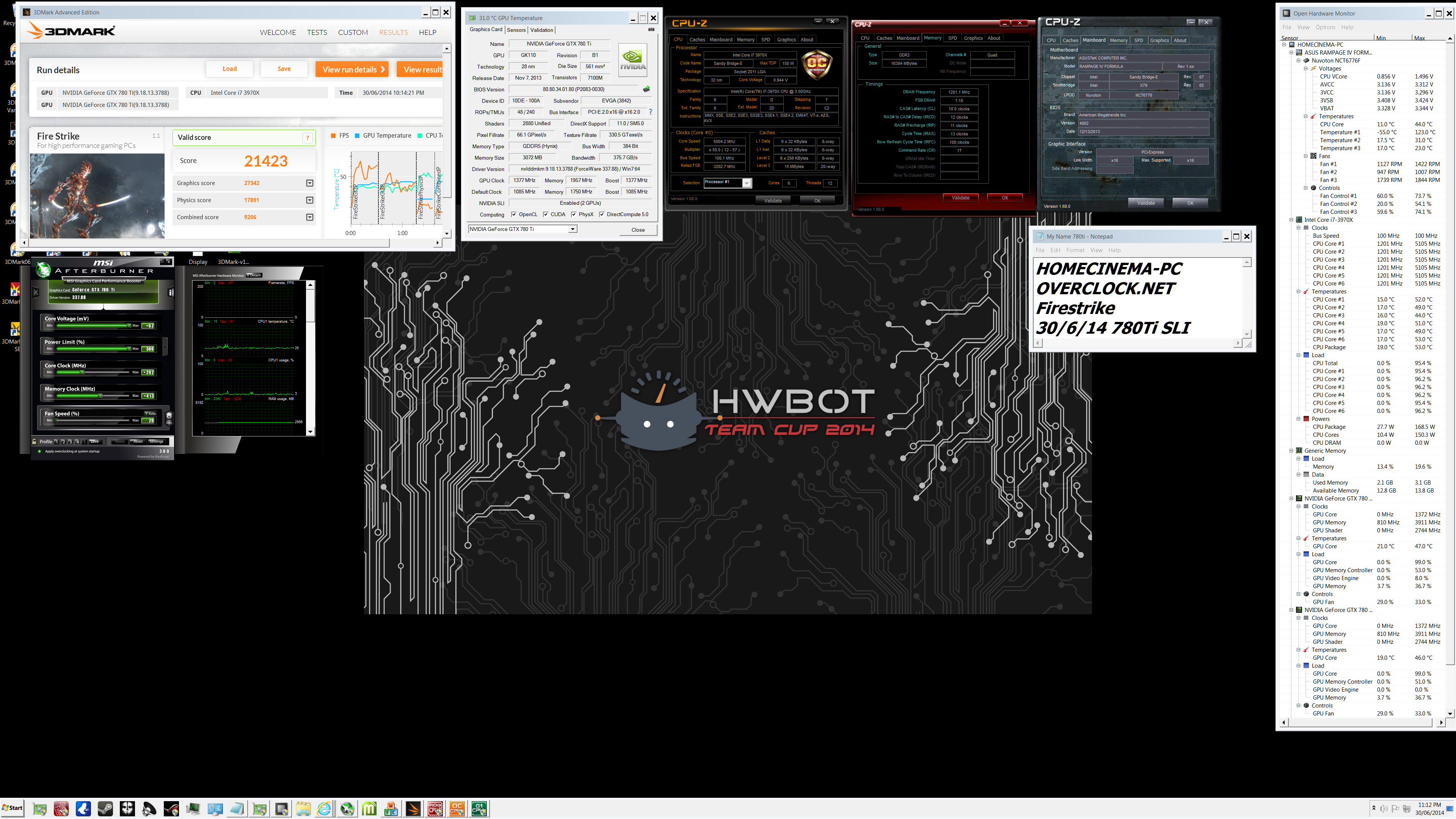Open the Format menu in Notepad
The width and height of the screenshot is (1456, 819).
click(1075, 250)
